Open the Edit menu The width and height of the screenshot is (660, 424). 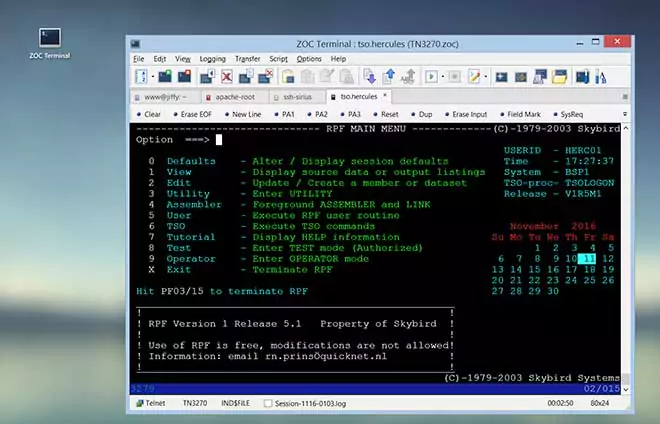coord(160,59)
